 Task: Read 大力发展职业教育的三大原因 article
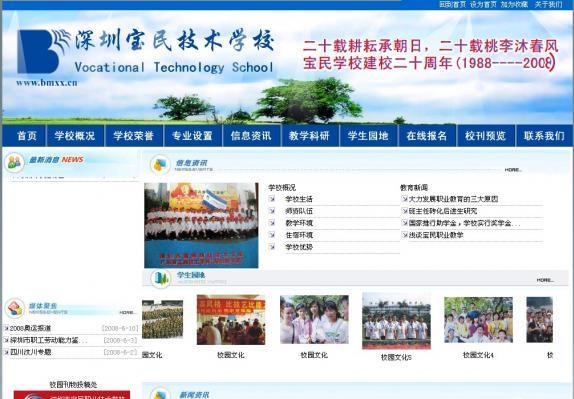click(x=453, y=199)
